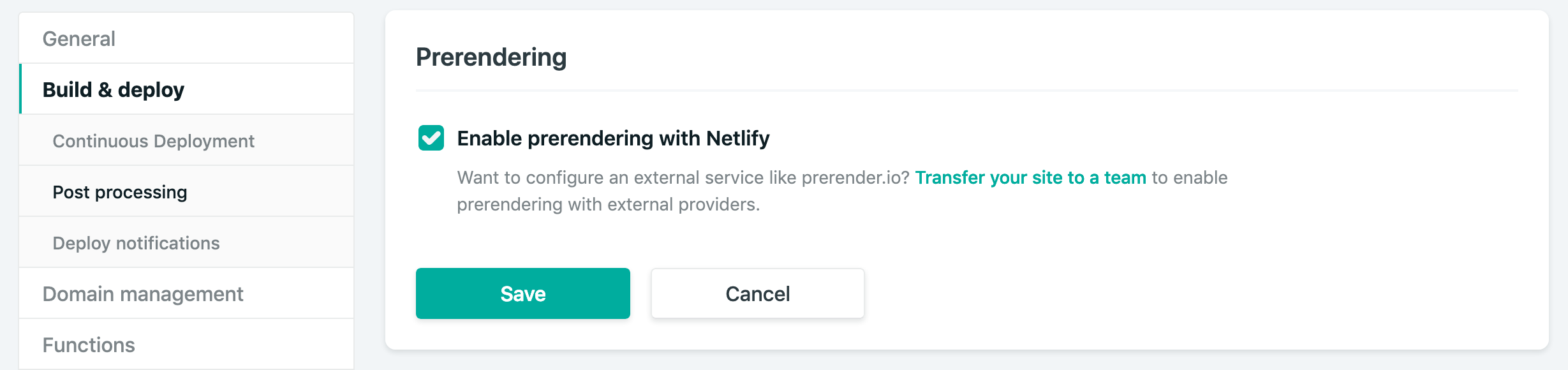Open Deploy notifications subsection
Viewport: 1568px width, 370px height.
point(136,243)
